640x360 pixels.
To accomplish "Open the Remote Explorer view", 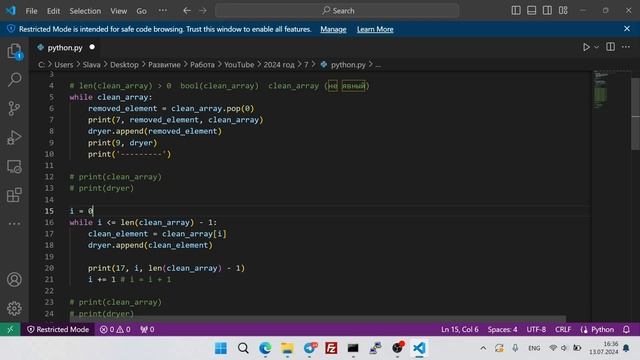I will coord(14,166).
